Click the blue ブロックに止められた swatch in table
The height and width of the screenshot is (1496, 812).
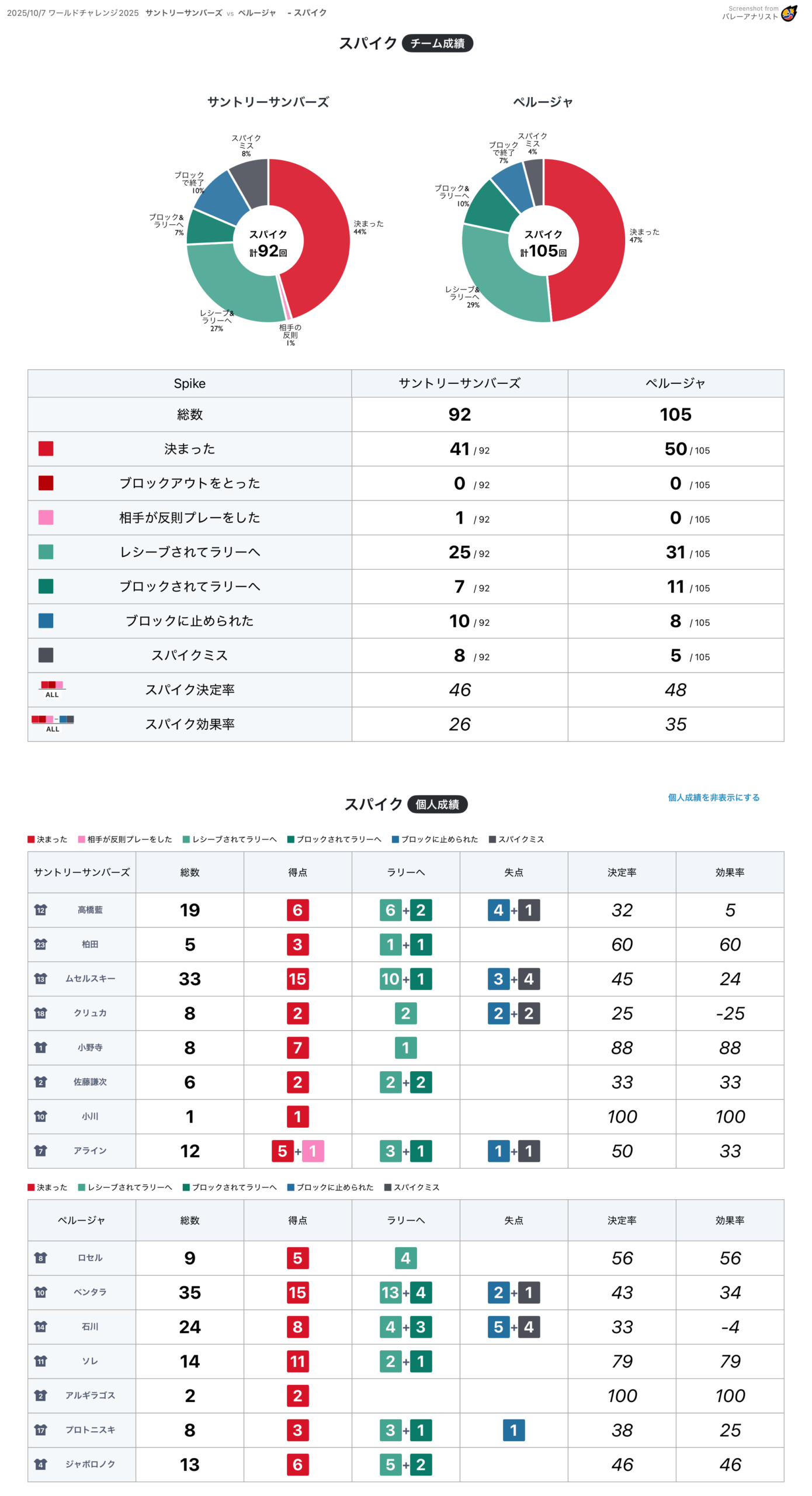click(x=46, y=621)
